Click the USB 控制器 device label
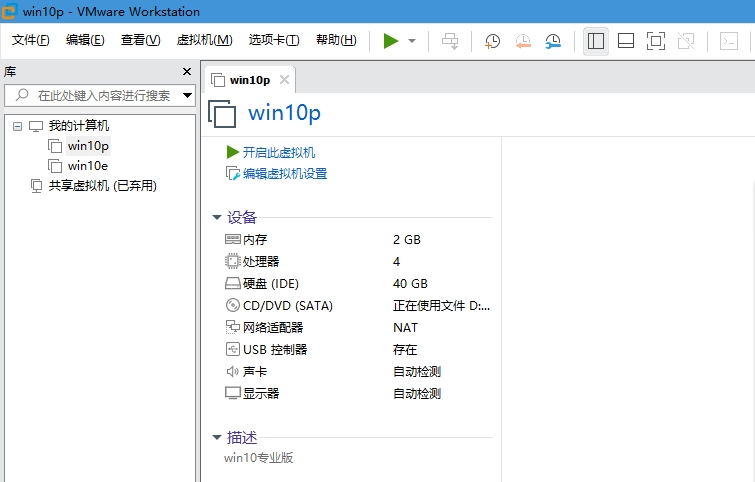755x482 pixels. click(x=275, y=350)
